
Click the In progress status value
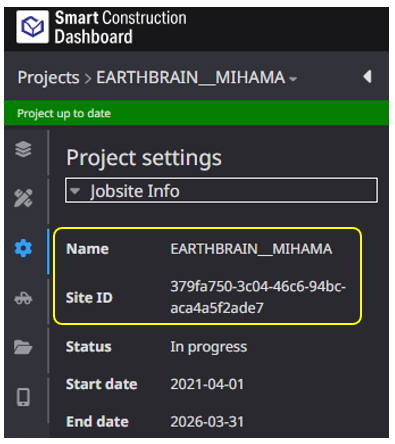click(209, 347)
